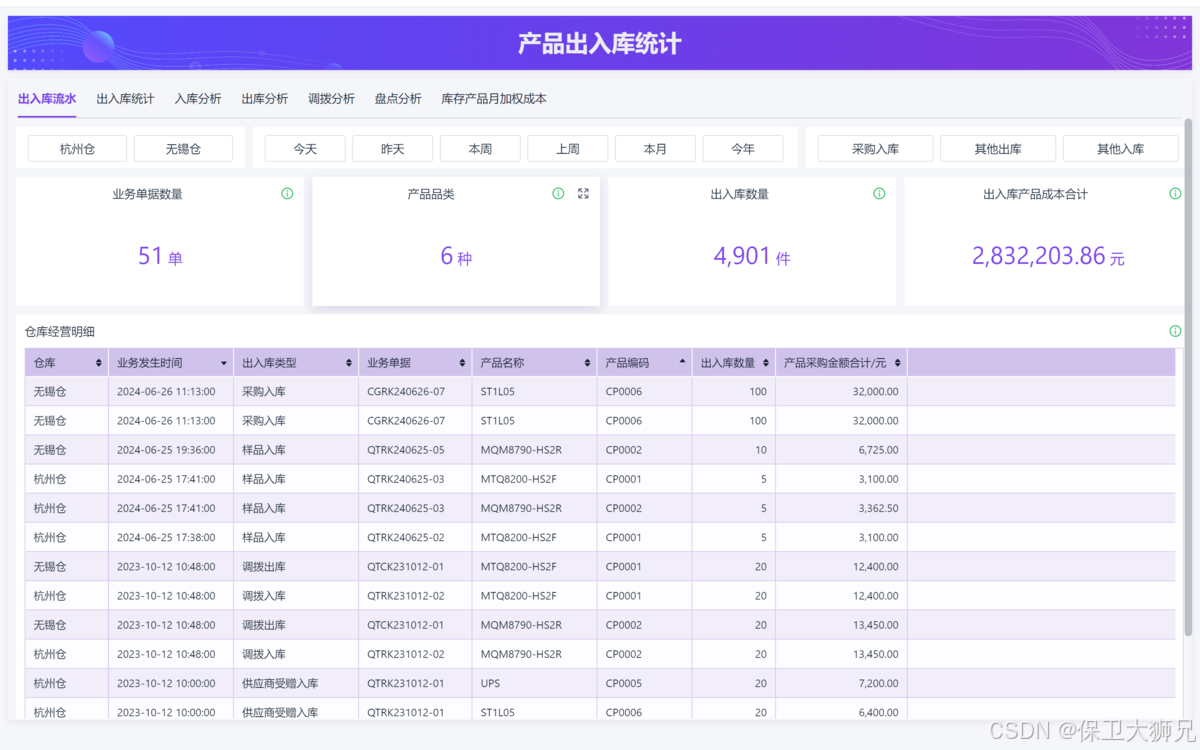Click amount 6,725.00
Image resolution: width=1200 pixels, height=750 pixels.
click(878, 450)
